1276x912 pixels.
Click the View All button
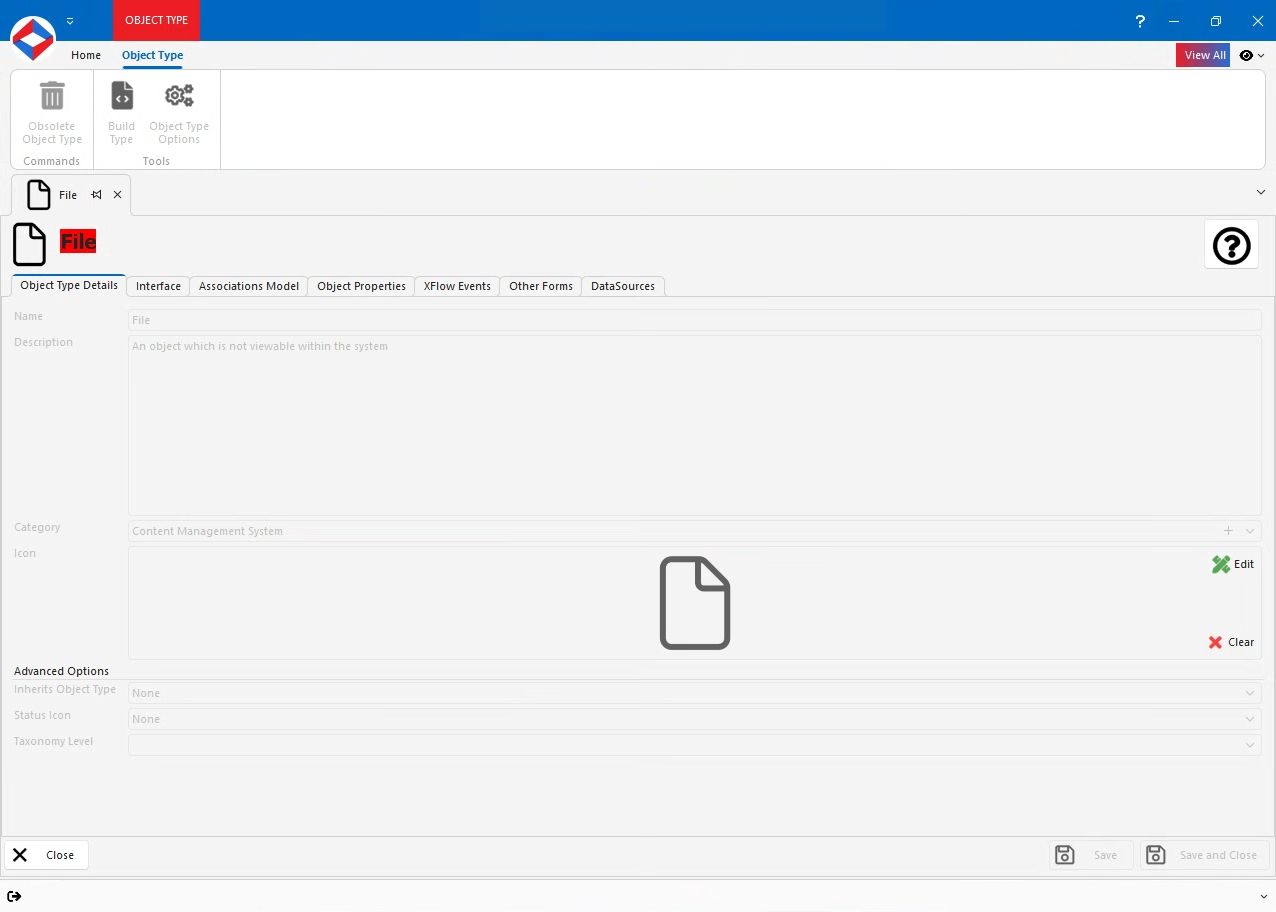coord(1203,55)
